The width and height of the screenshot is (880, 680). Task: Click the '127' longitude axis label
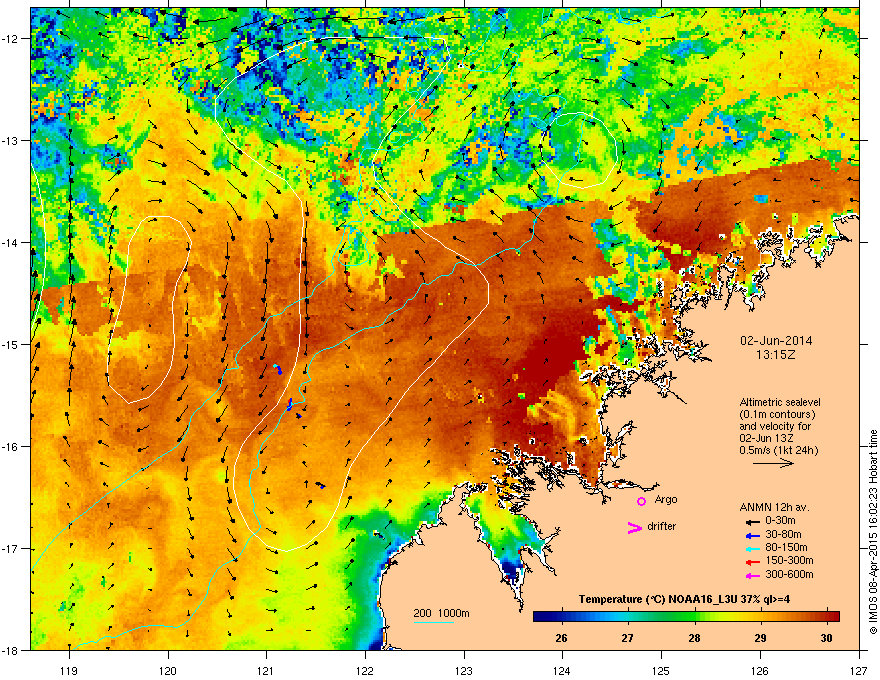[x=859, y=670]
